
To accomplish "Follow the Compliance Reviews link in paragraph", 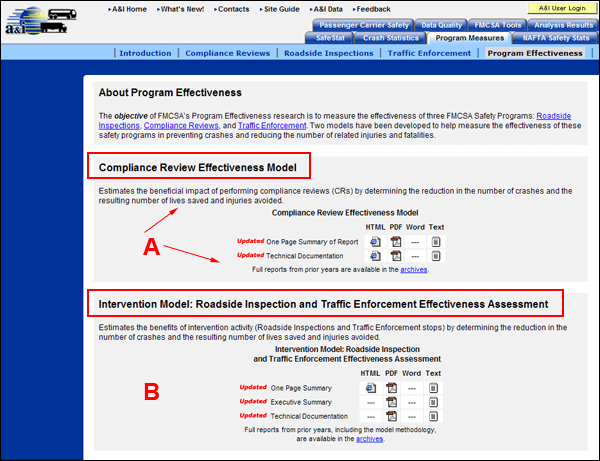I will tap(181, 125).
